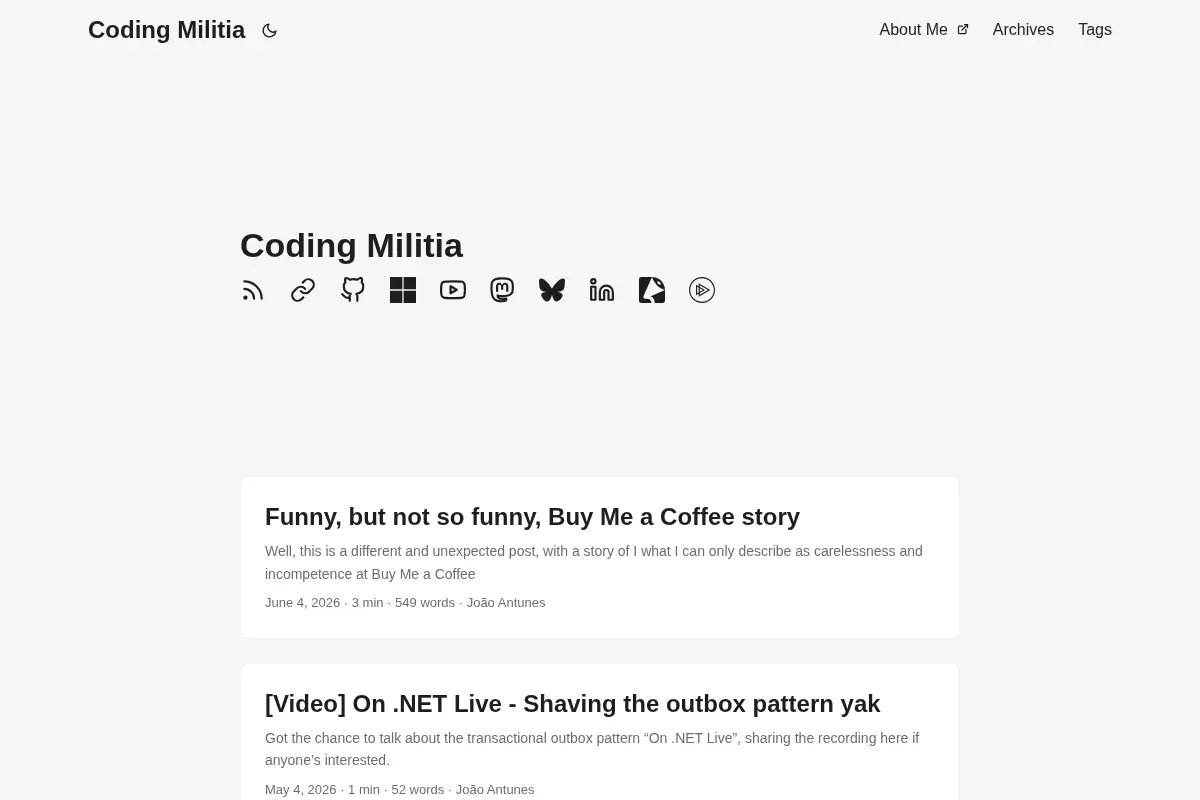The width and height of the screenshot is (1200, 800).
Task: Open the Mastodon profile icon
Action: pos(502,290)
